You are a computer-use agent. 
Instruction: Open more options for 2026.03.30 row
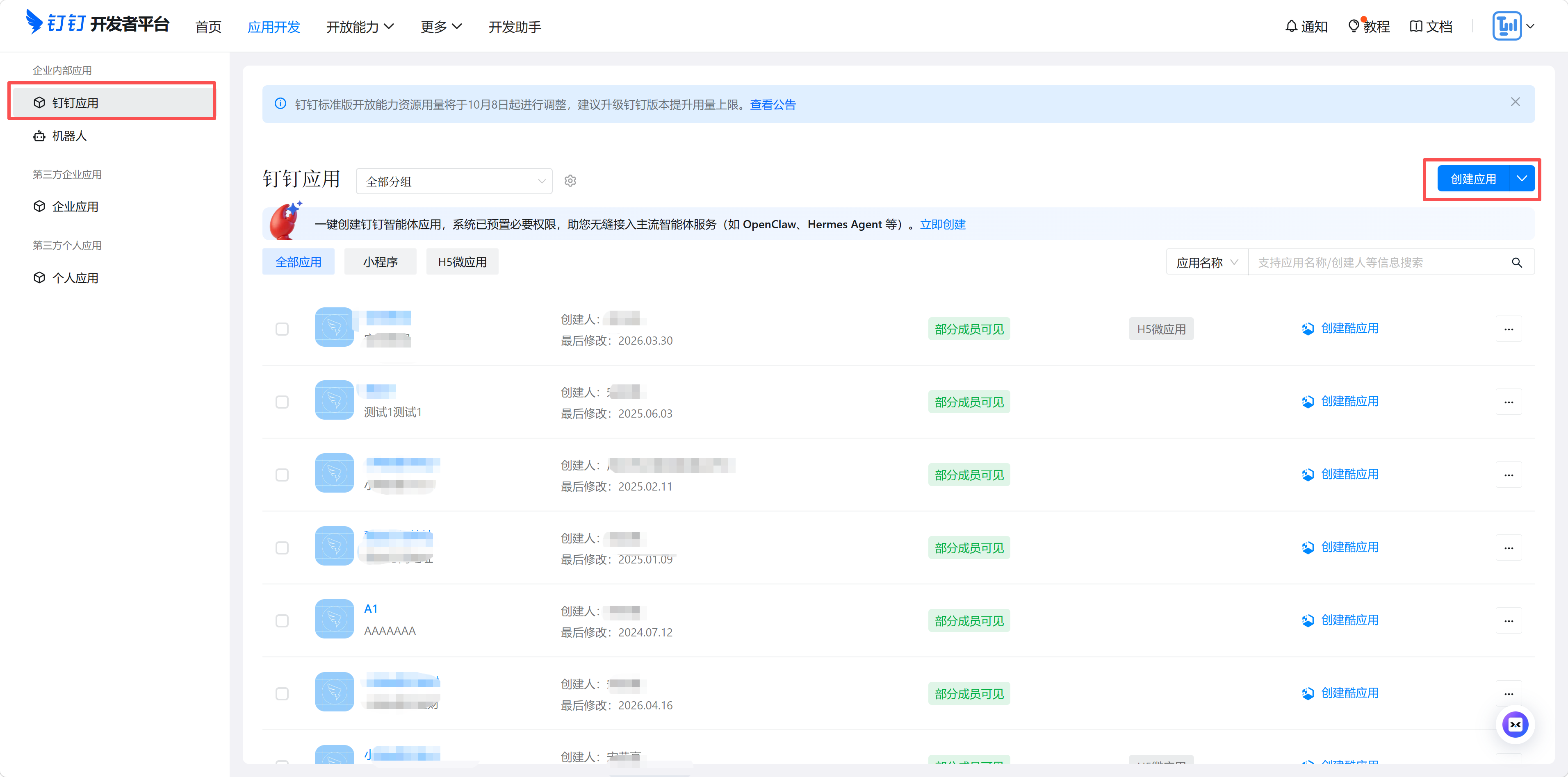[x=1509, y=329]
